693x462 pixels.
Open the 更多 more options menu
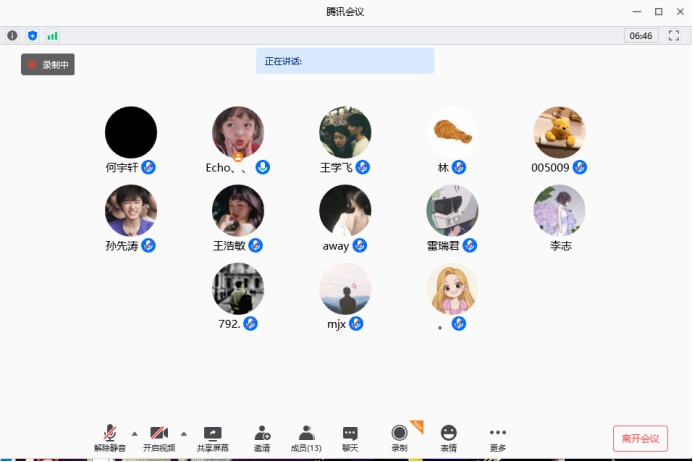[x=498, y=438]
